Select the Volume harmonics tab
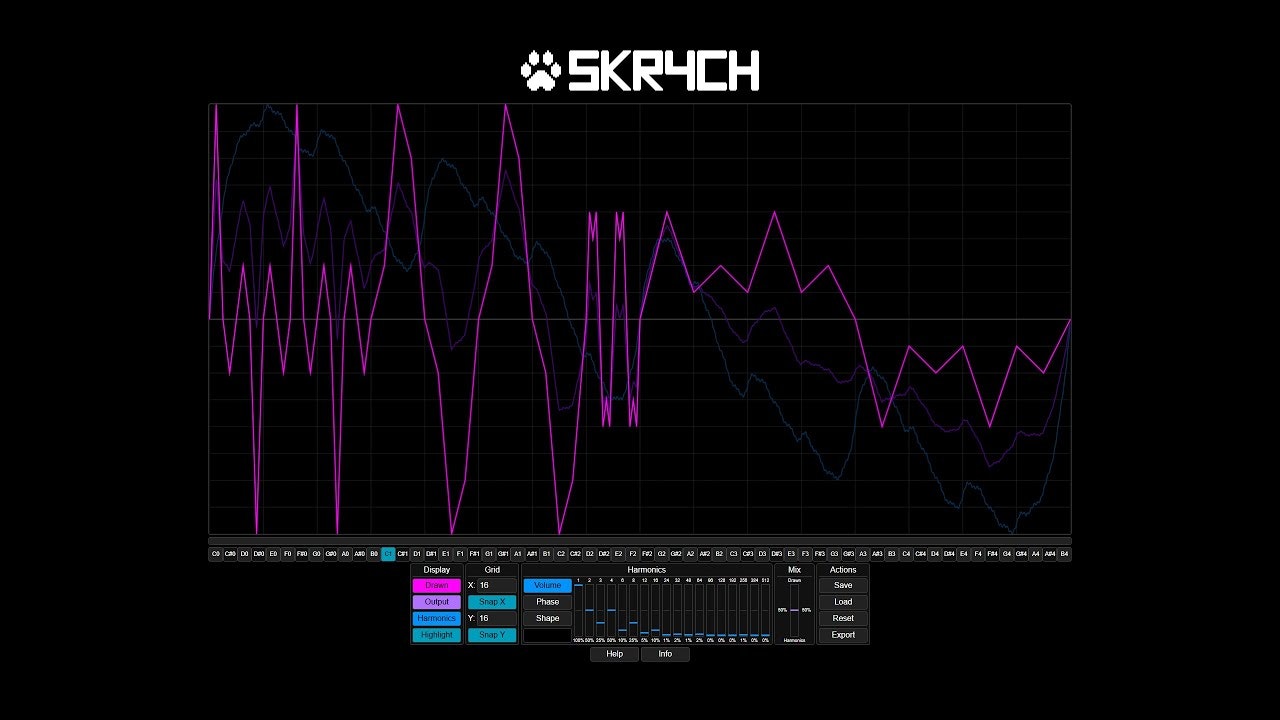 point(546,585)
